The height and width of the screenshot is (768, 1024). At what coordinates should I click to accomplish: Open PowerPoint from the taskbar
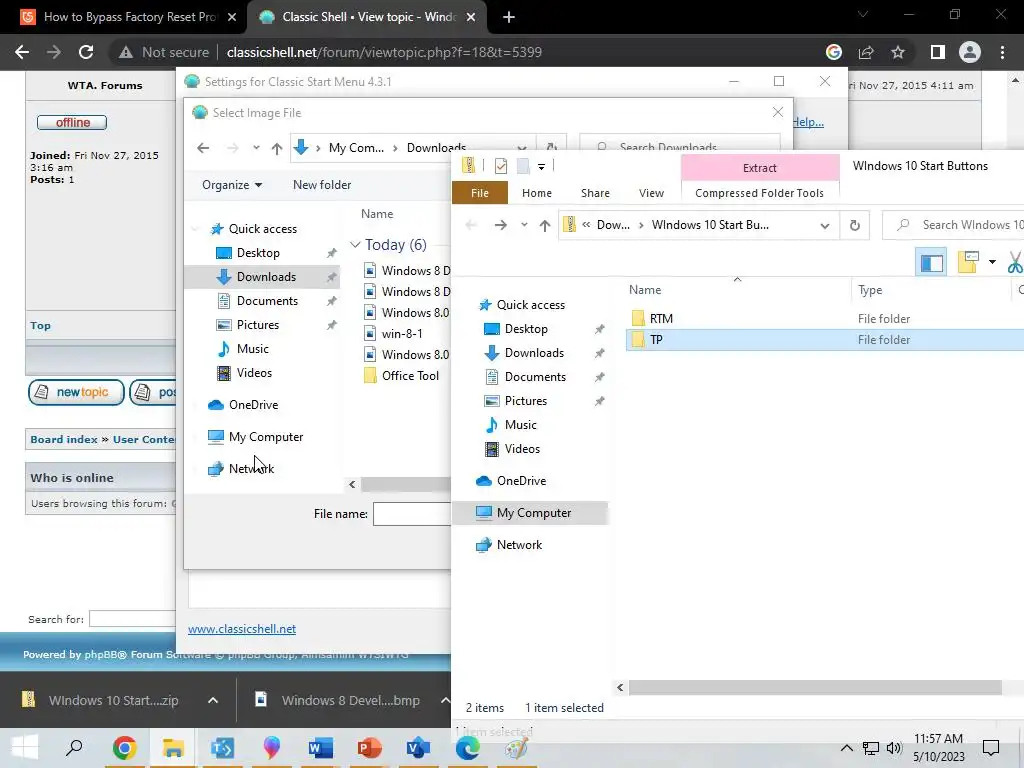tap(369, 748)
